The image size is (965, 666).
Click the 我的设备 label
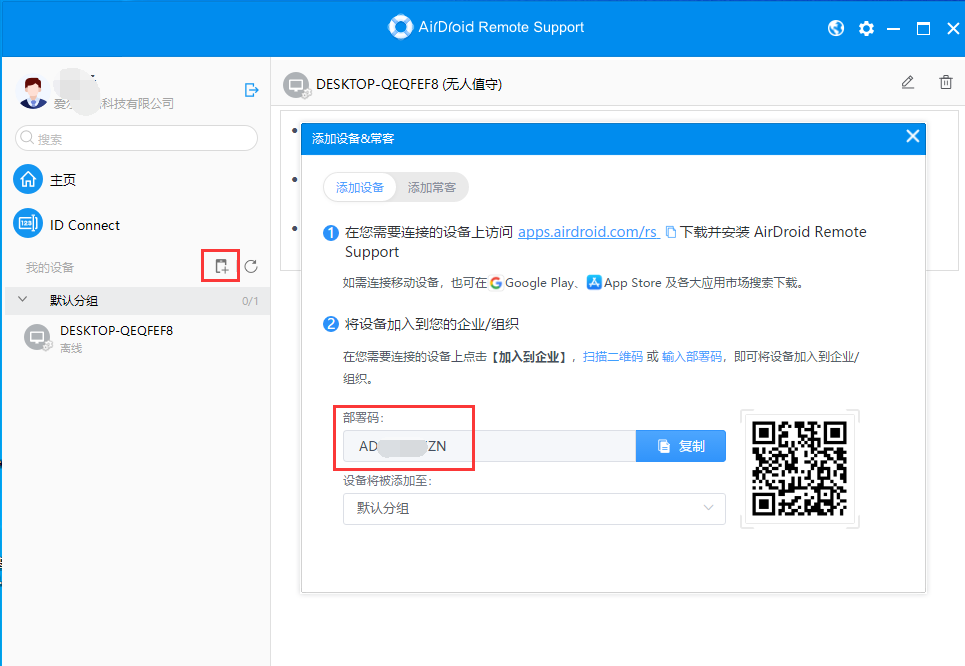tap(50, 268)
